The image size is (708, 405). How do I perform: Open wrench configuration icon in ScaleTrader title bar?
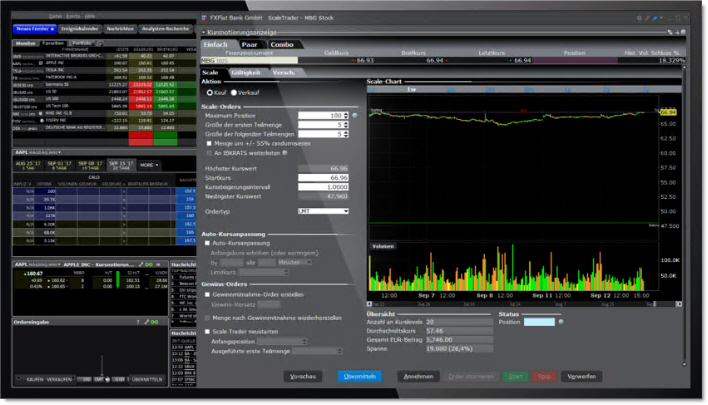648,18
